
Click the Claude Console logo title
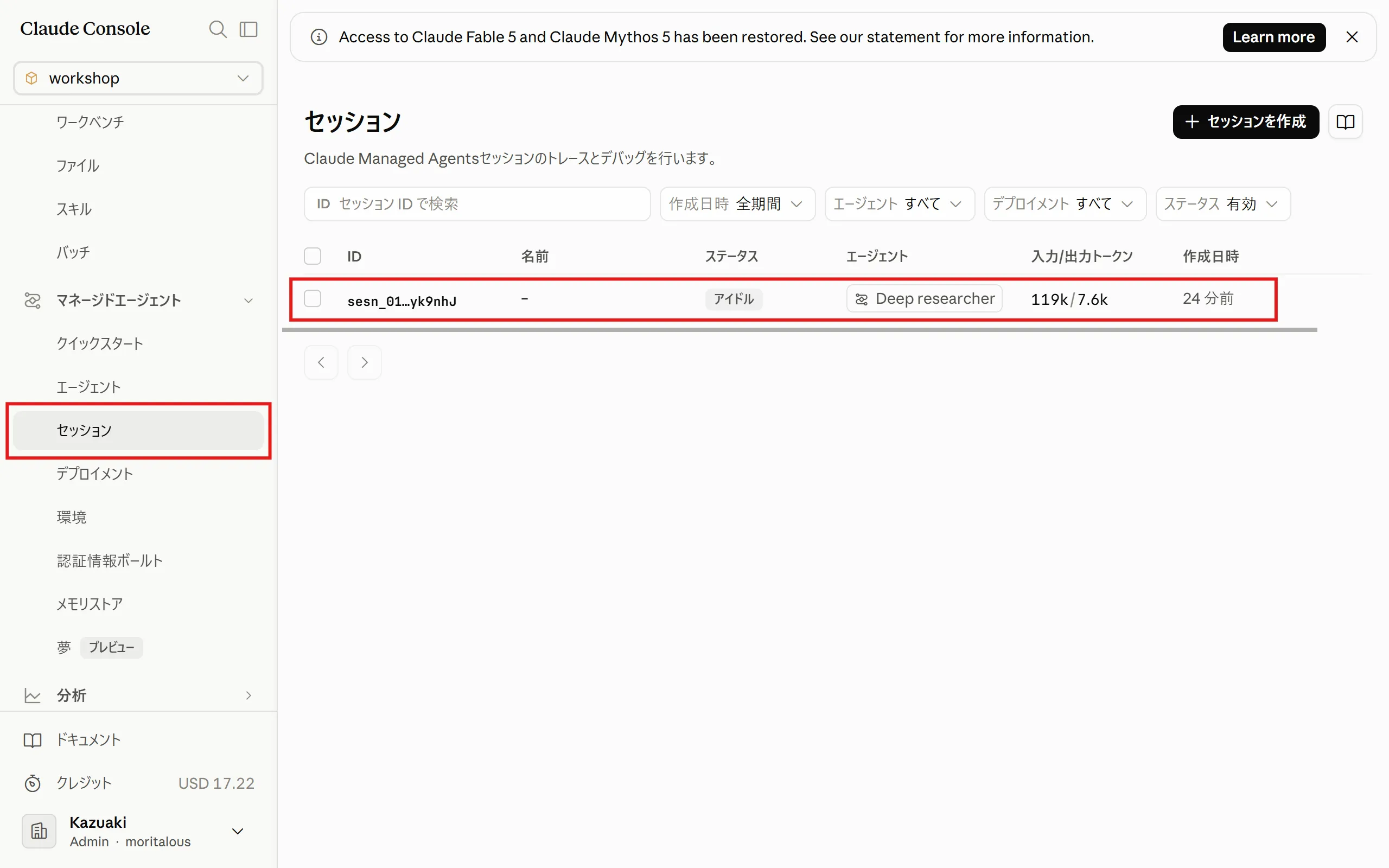click(x=85, y=29)
